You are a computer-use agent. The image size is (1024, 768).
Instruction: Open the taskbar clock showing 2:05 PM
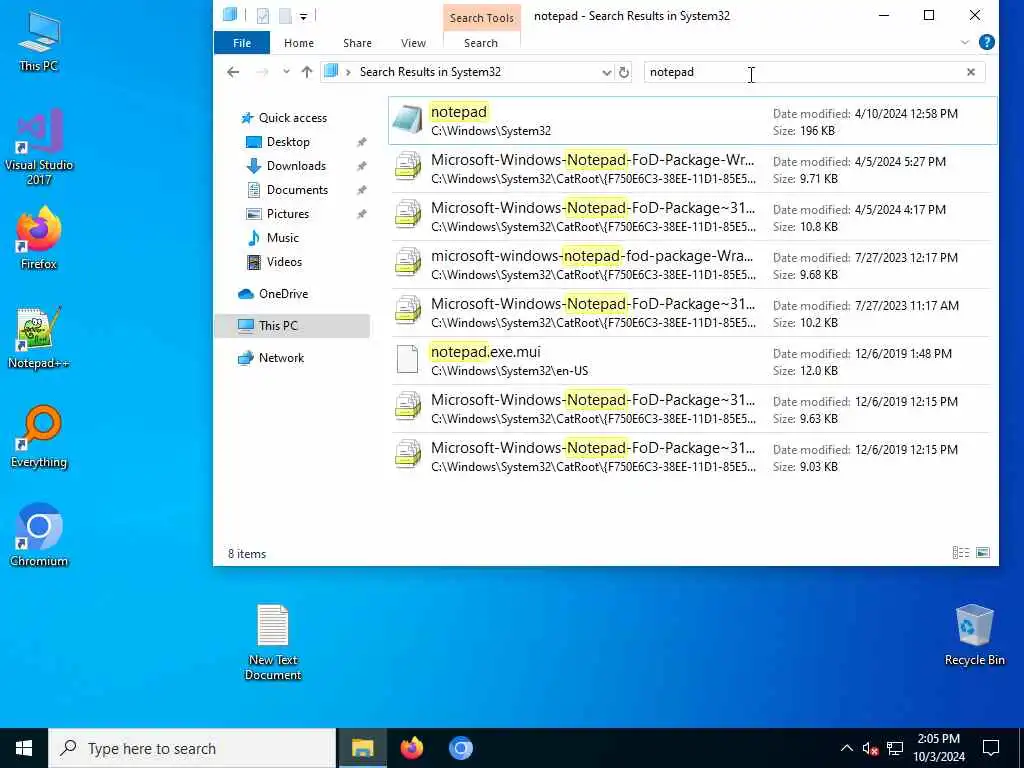tap(938, 748)
